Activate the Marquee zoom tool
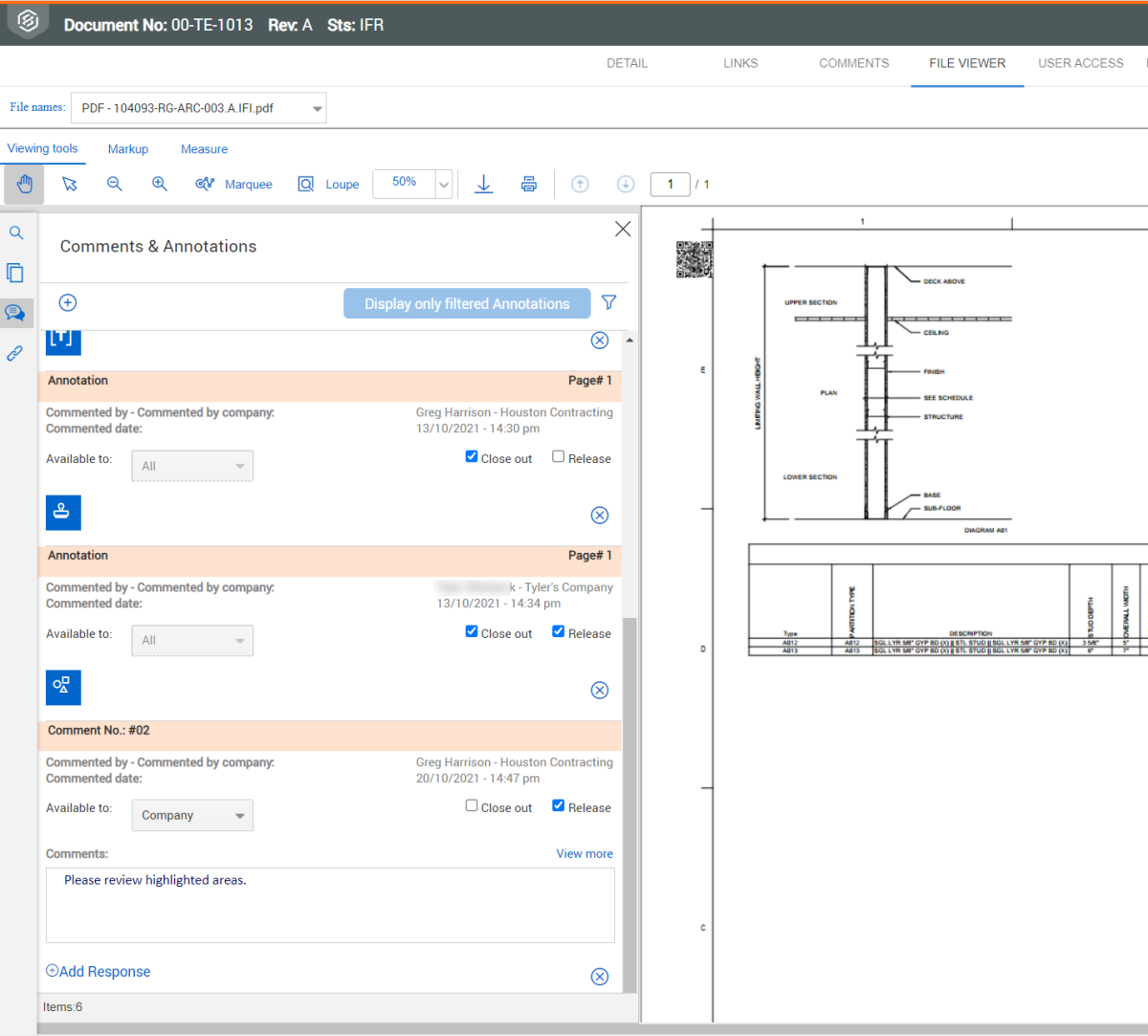This screenshot has width=1148, height=1036. pyautogui.click(x=234, y=184)
